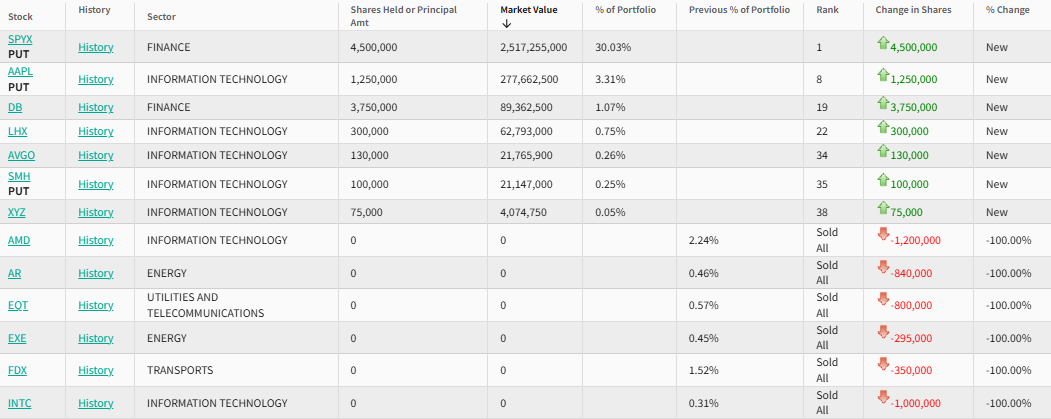View History for DB stock
This screenshot has height=419, width=1051.
[96, 107]
